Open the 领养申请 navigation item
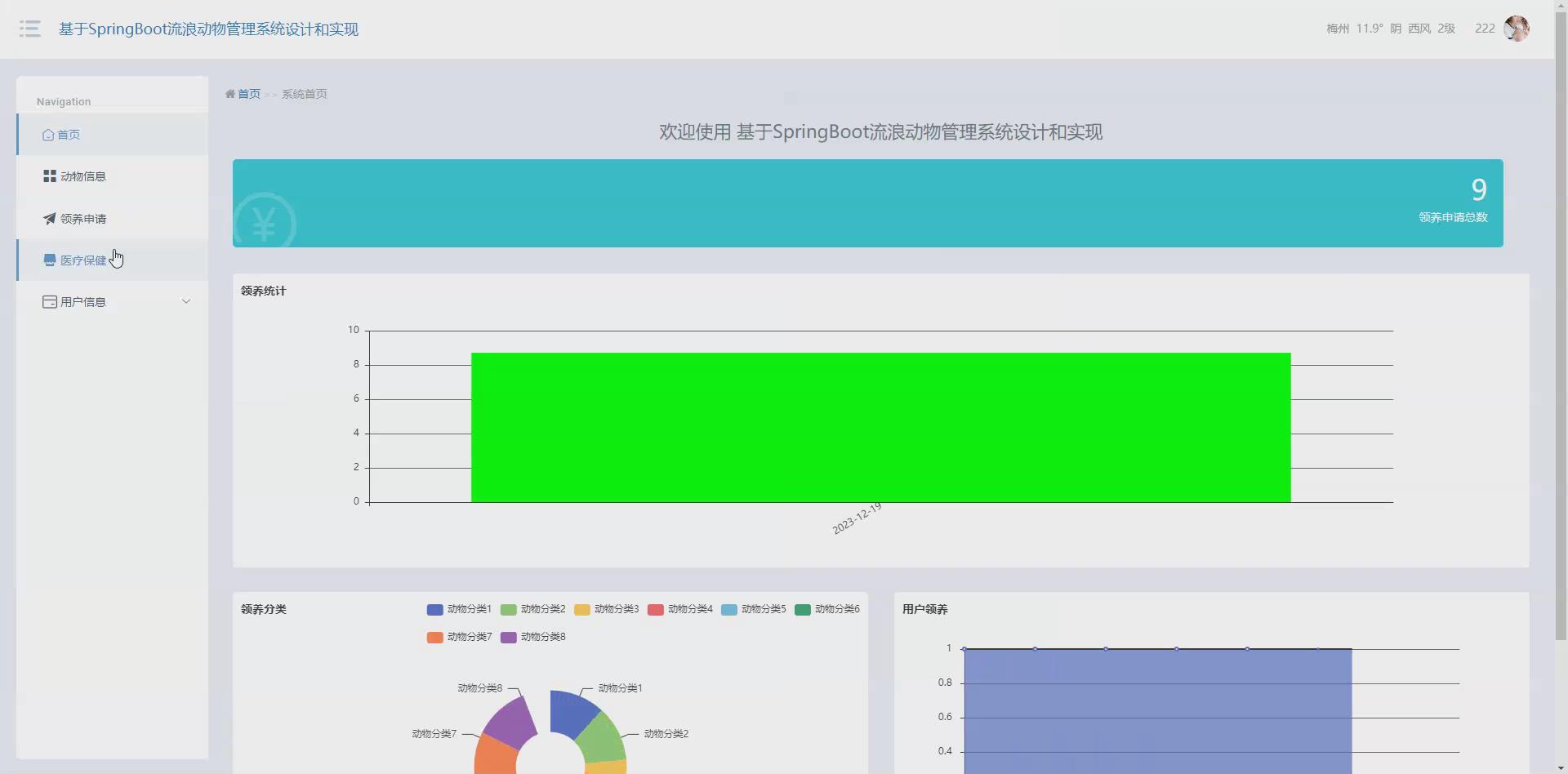This screenshot has height=774, width=1568. point(113,219)
